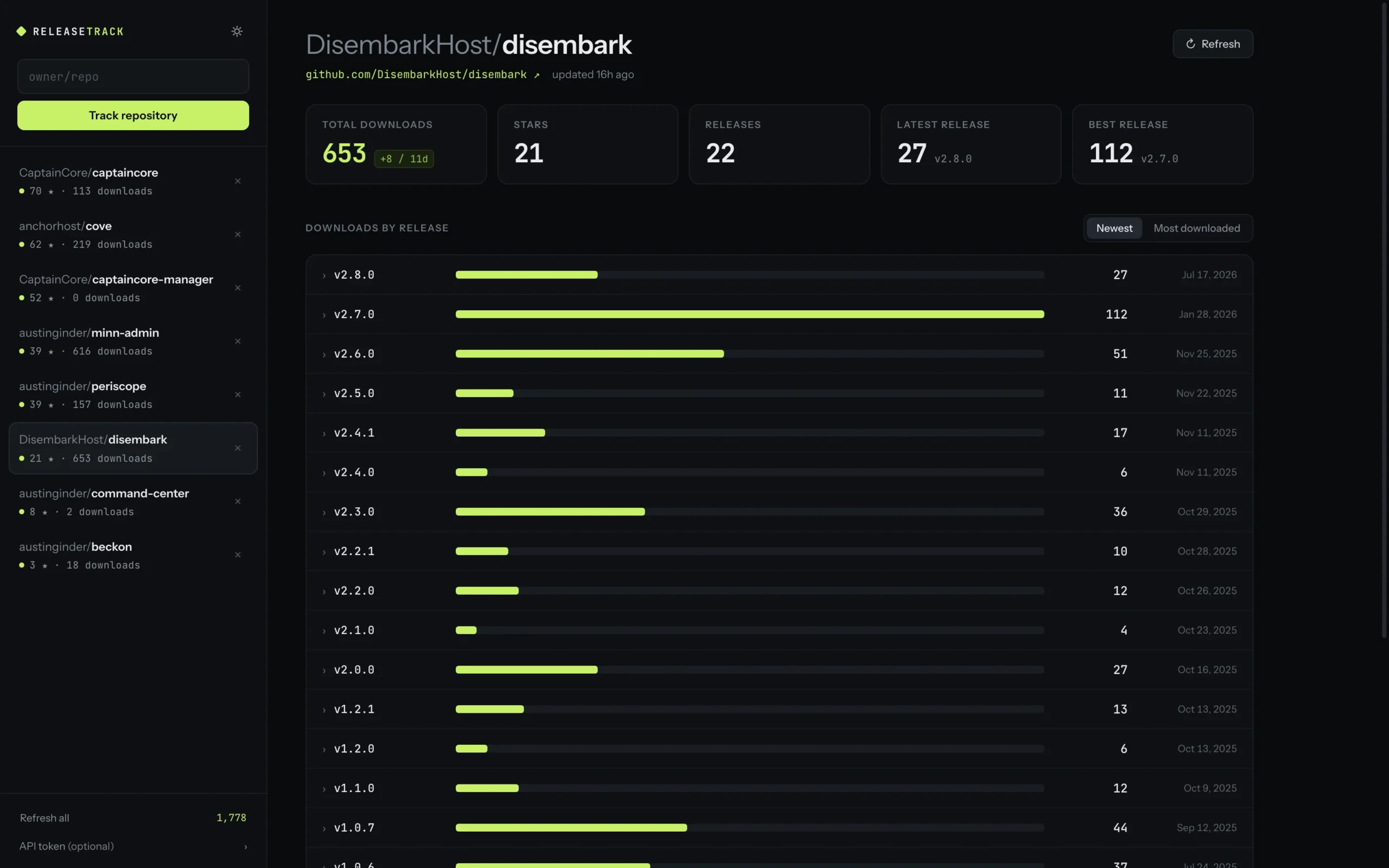Image resolution: width=1389 pixels, height=868 pixels.
Task: Click the v2.6.0 download progress bar
Action: pyautogui.click(x=750, y=354)
